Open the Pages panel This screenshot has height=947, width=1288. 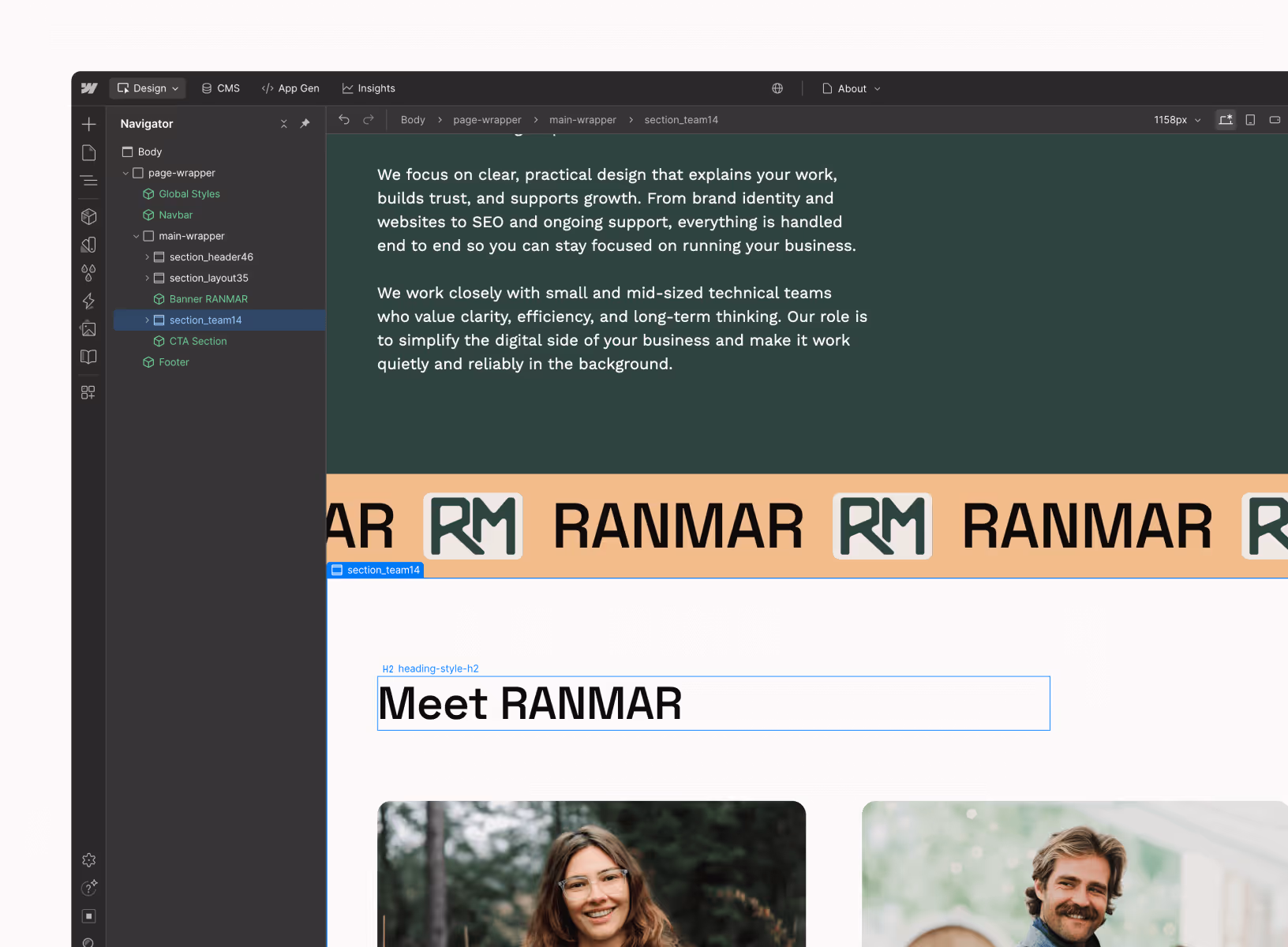click(88, 152)
